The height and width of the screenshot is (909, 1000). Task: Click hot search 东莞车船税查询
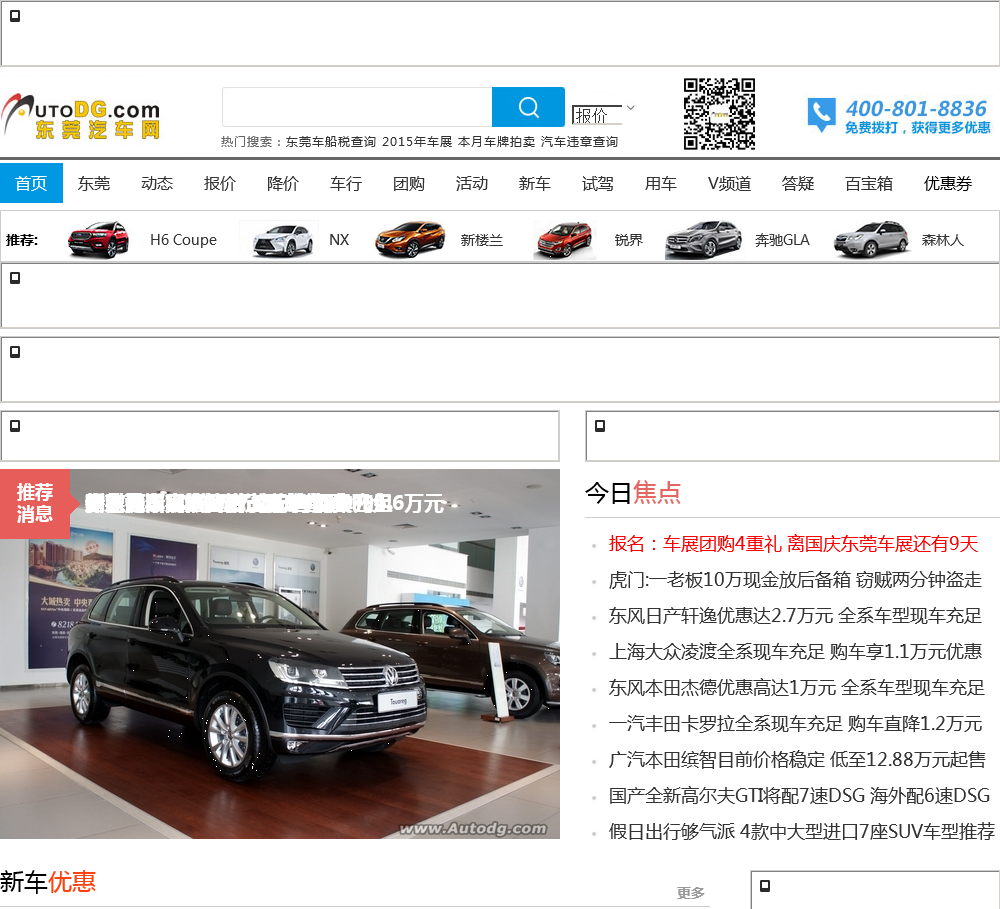coord(330,142)
